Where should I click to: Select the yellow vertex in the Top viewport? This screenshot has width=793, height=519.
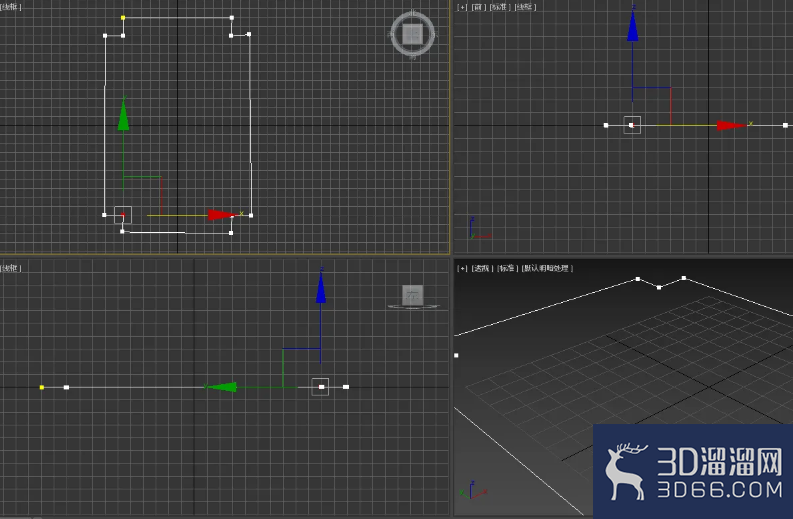(x=123, y=18)
